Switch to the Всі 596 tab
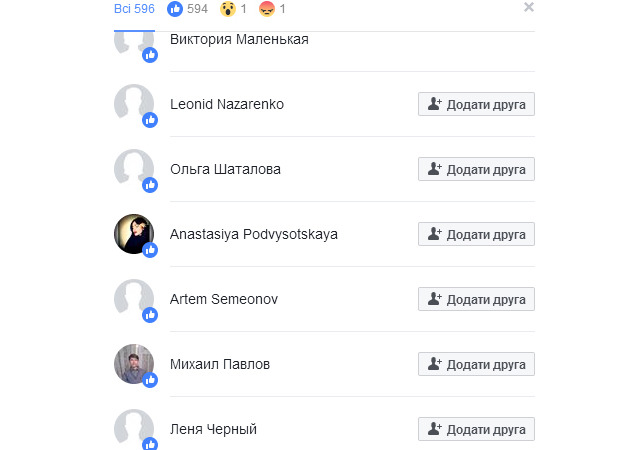640x450 pixels. 134,9
